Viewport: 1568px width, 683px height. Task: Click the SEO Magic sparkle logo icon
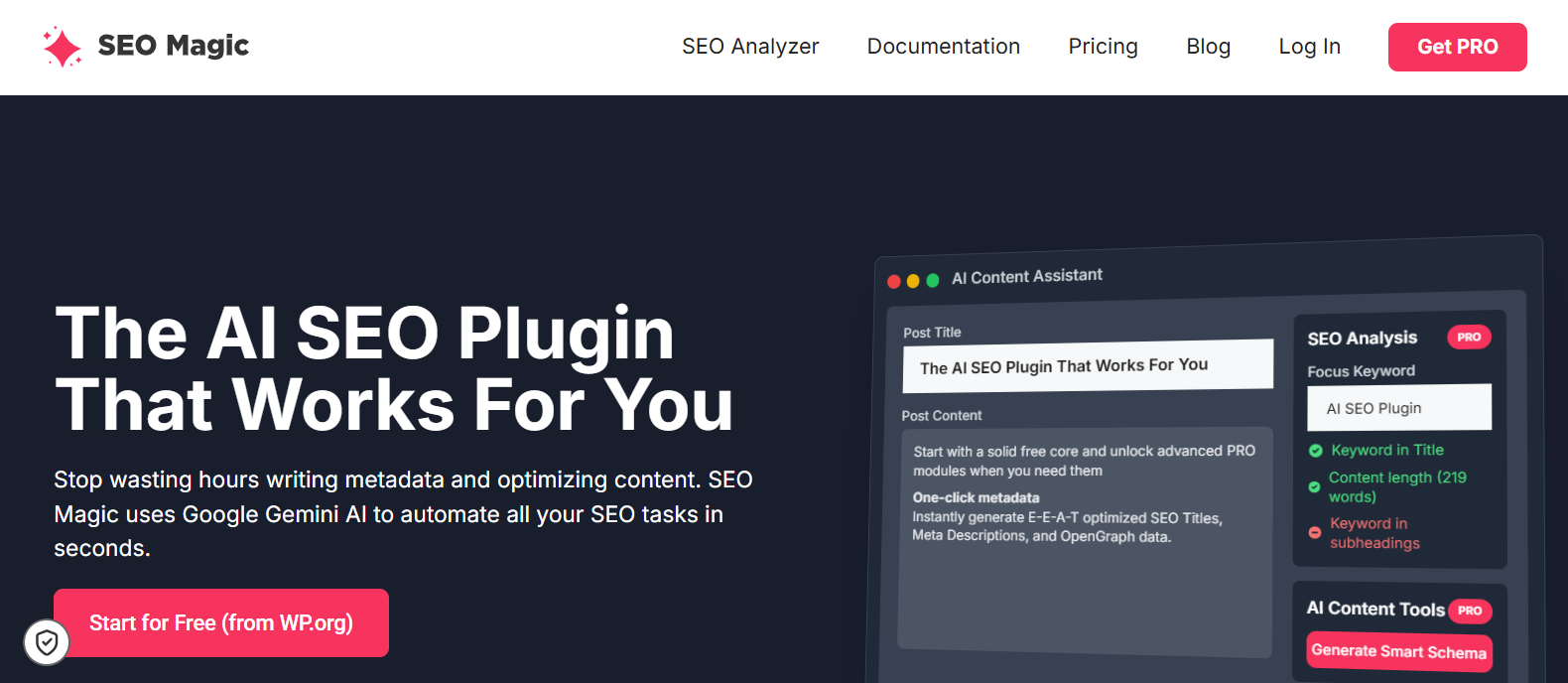(x=62, y=47)
